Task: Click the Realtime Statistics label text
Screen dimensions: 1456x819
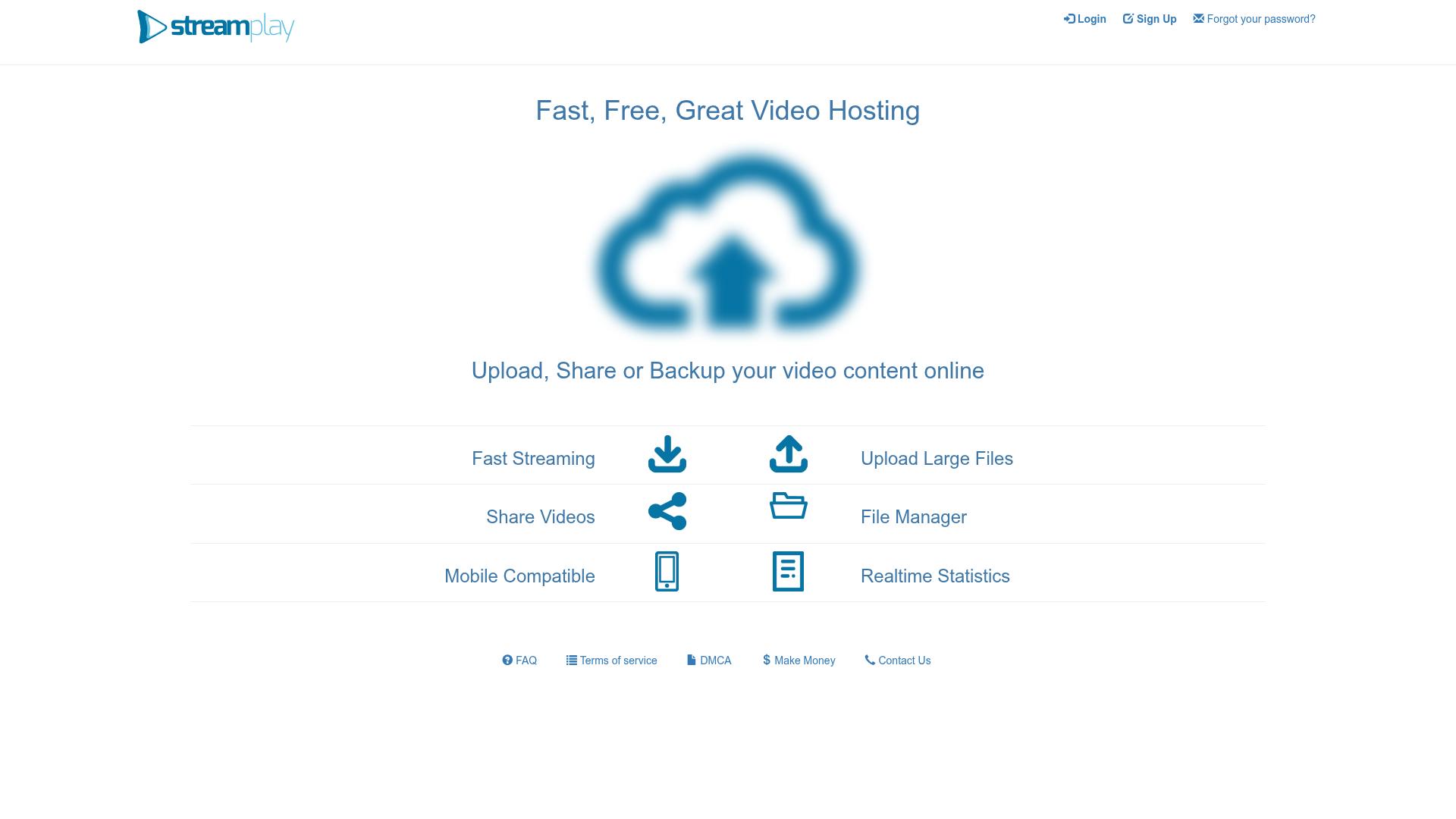Action: [x=935, y=576]
